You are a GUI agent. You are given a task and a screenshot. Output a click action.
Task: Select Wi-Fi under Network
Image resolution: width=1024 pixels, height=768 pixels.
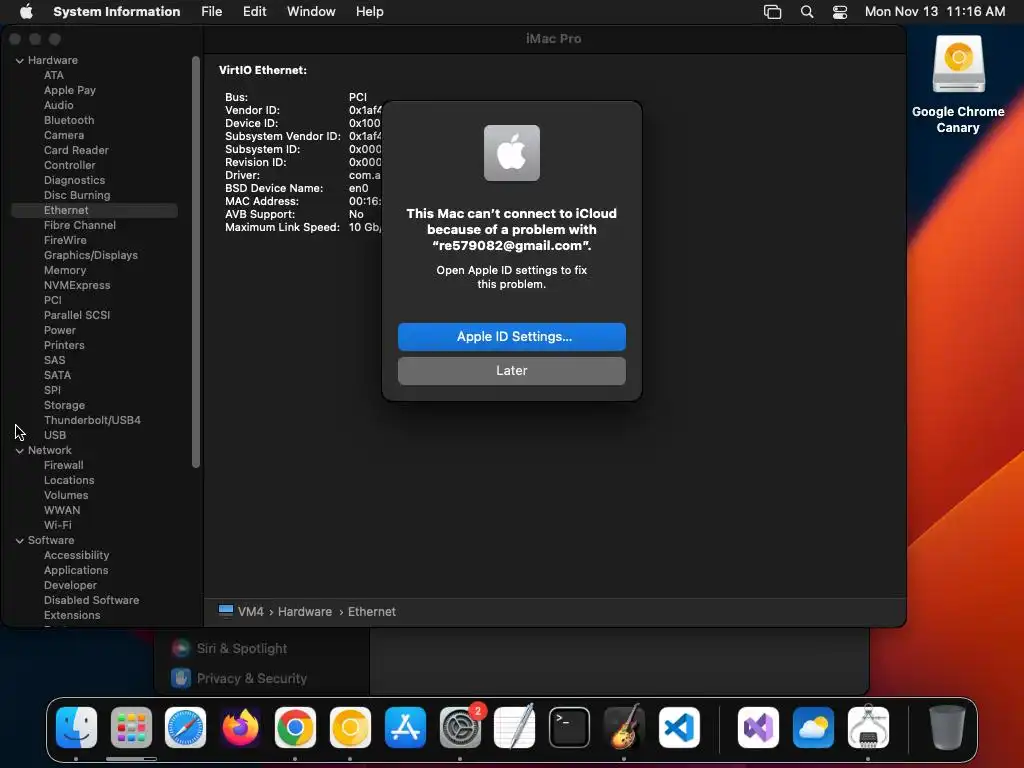click(57, 526)
